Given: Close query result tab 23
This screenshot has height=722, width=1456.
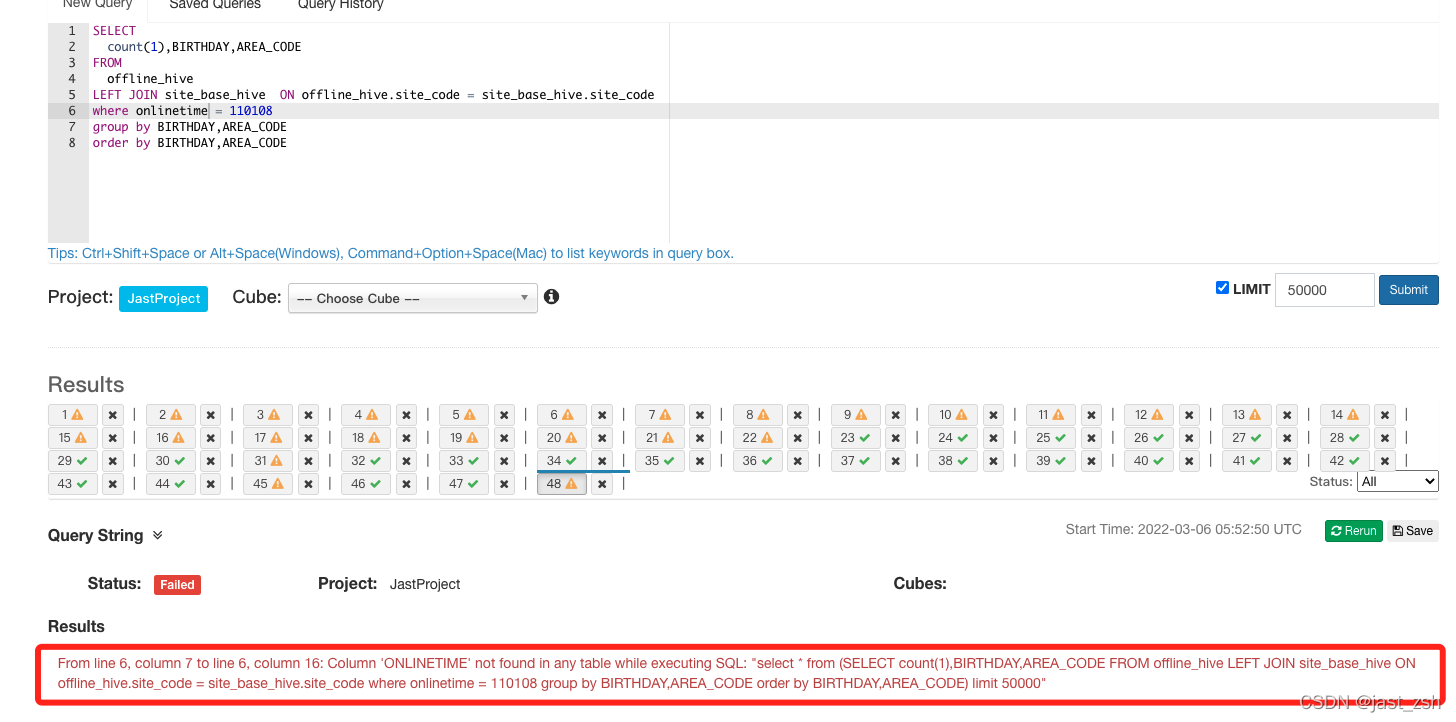Looking at the screenshot, I should 895,438.
